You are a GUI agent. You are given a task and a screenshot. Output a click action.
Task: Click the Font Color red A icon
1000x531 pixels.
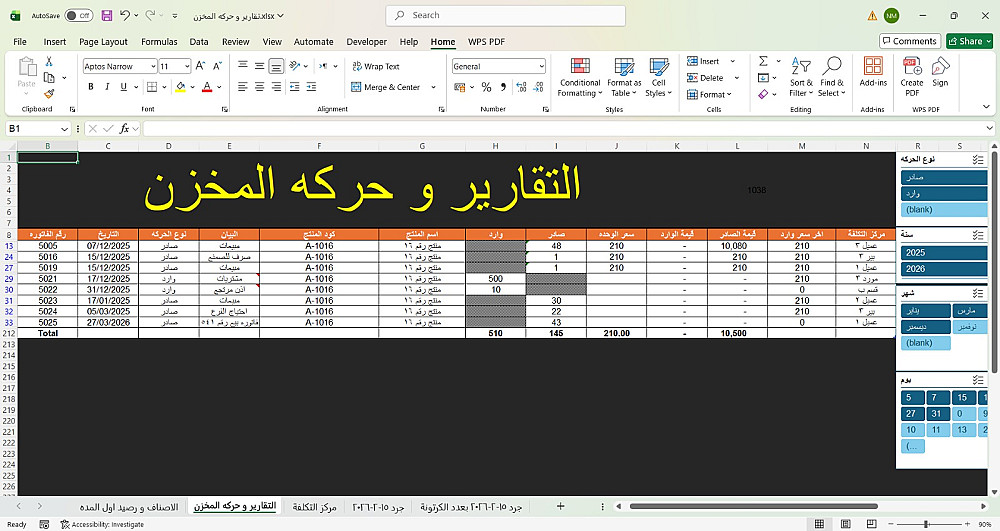[x=207, y=87]
